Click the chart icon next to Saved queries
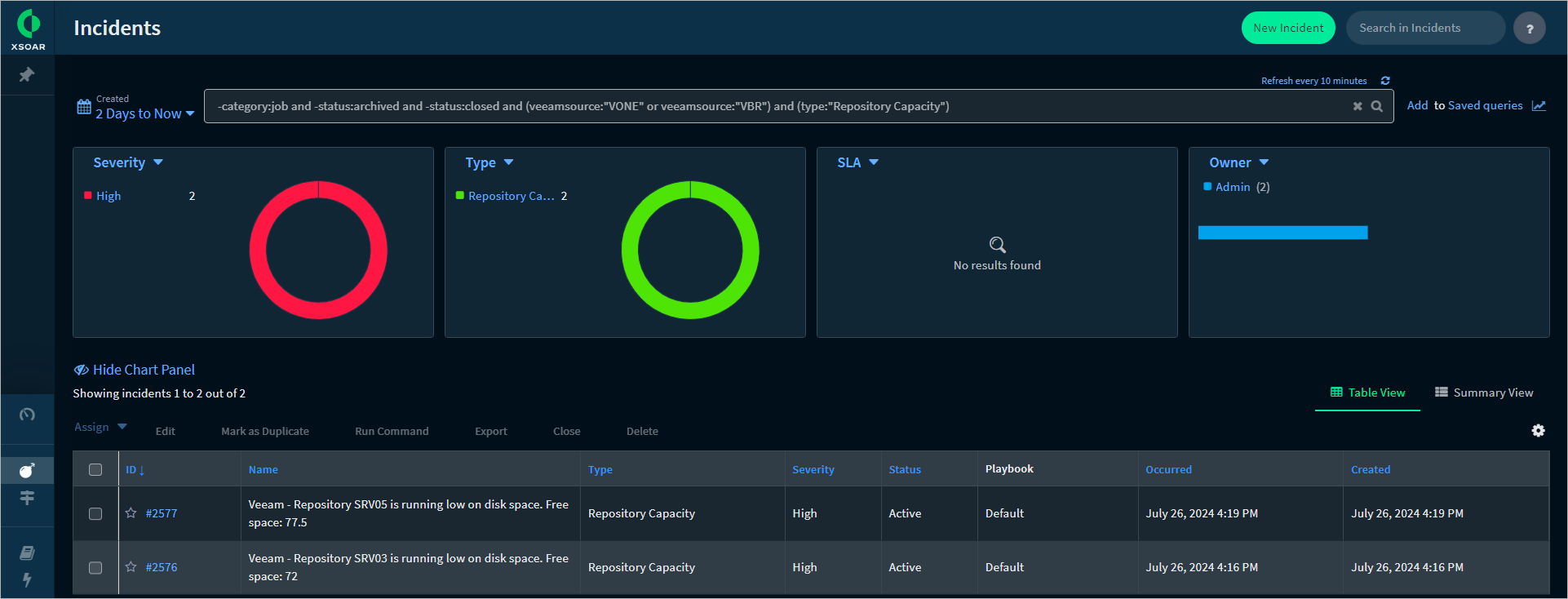 [x=1539, y=105]
